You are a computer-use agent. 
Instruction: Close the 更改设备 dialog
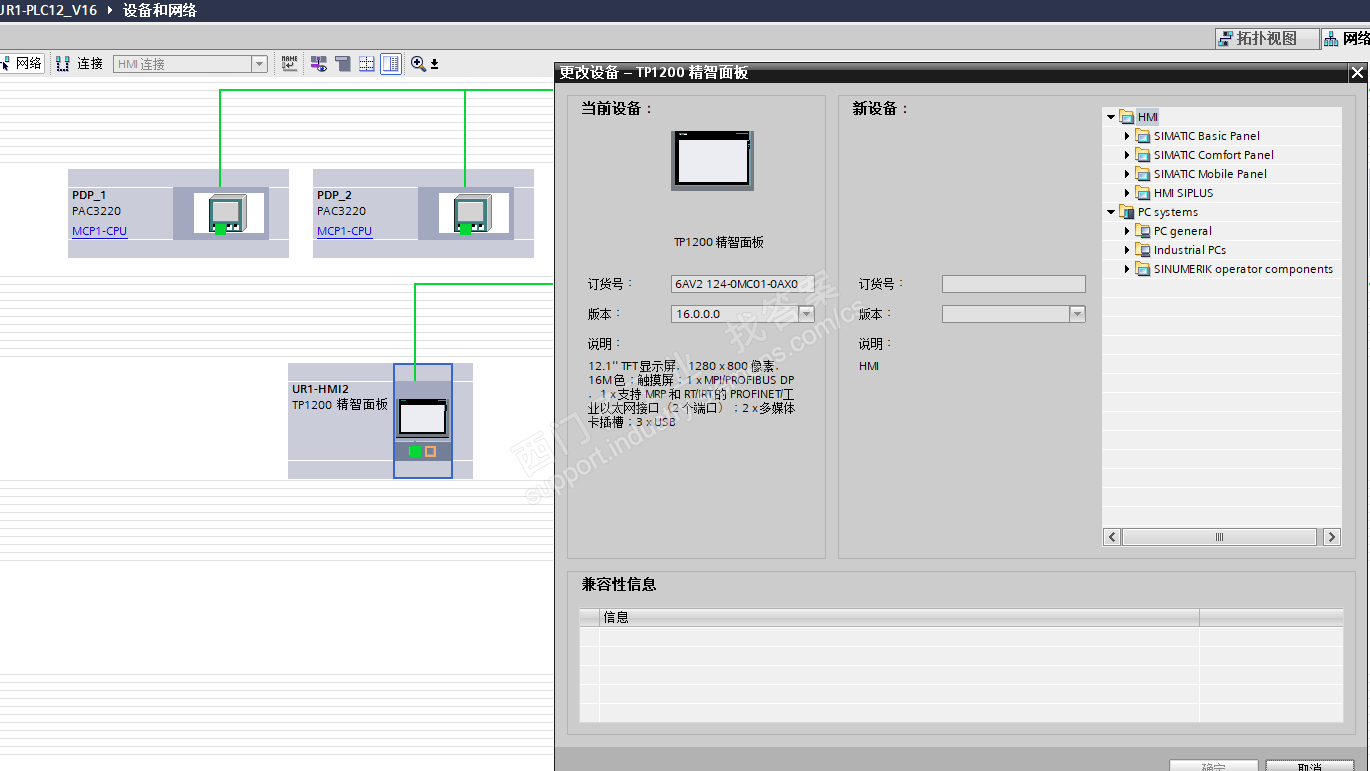(x=1357, y=73)
